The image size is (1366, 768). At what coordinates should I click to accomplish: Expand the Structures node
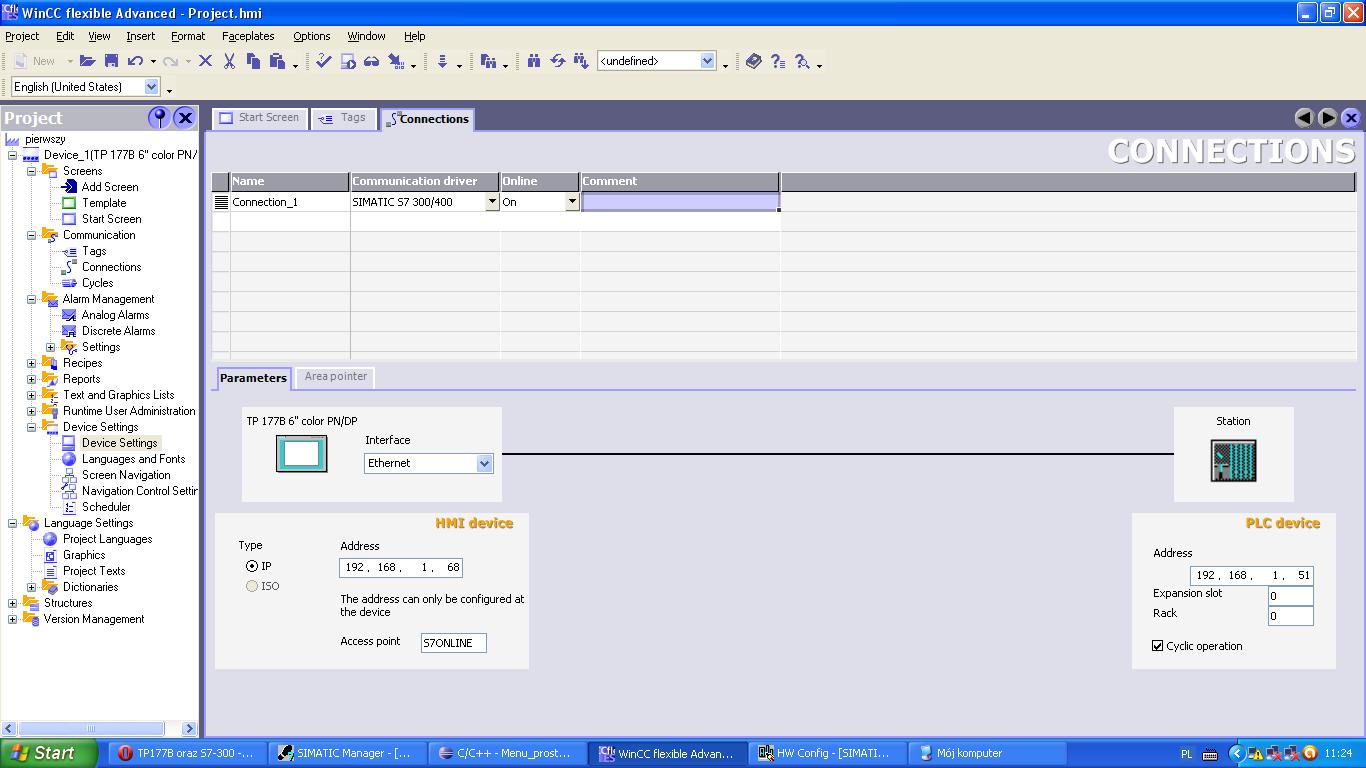coord(12,603)
